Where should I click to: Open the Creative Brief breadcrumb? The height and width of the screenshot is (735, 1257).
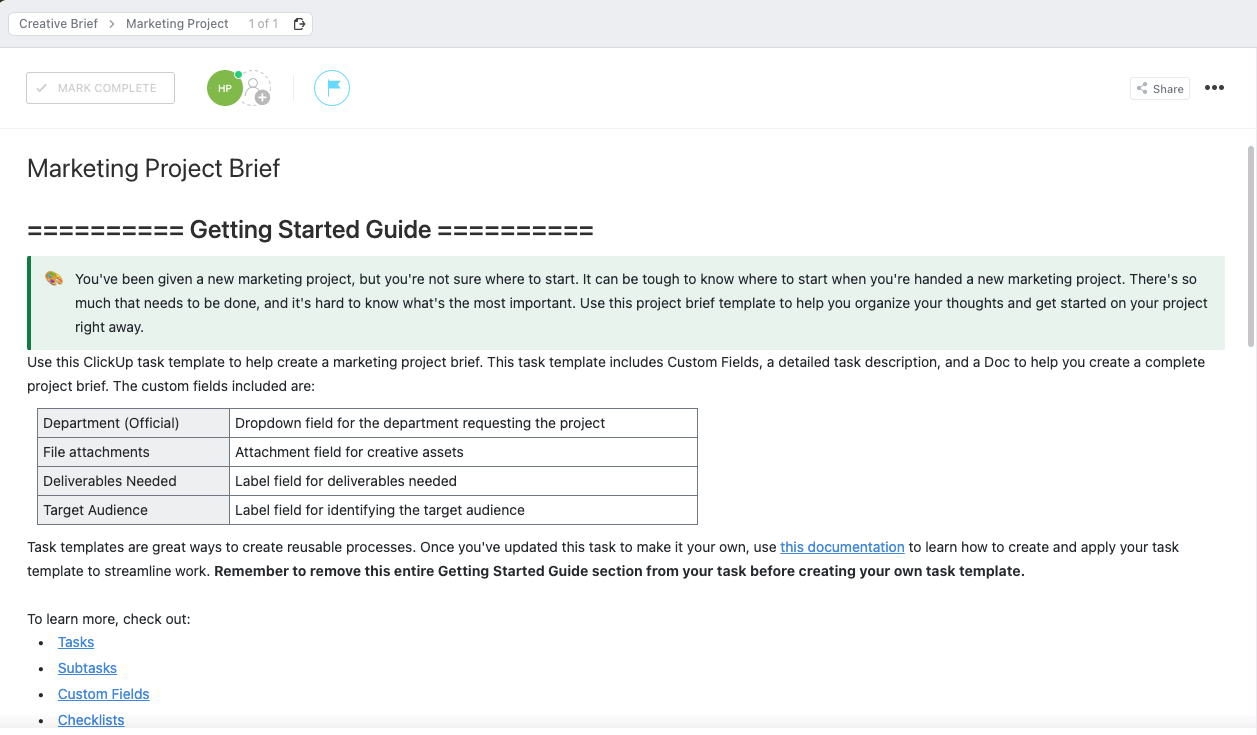coord(58,24)
